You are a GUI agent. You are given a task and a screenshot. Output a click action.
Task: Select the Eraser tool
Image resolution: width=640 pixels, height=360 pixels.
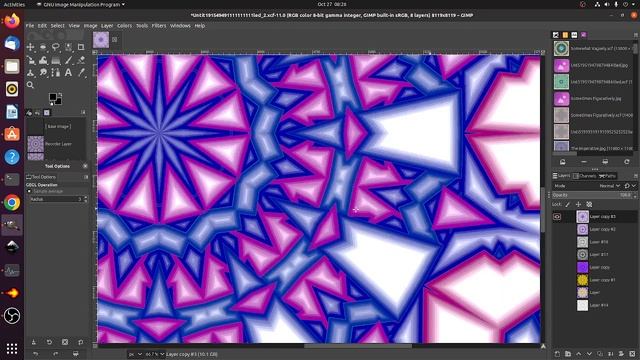coord(81,60)
